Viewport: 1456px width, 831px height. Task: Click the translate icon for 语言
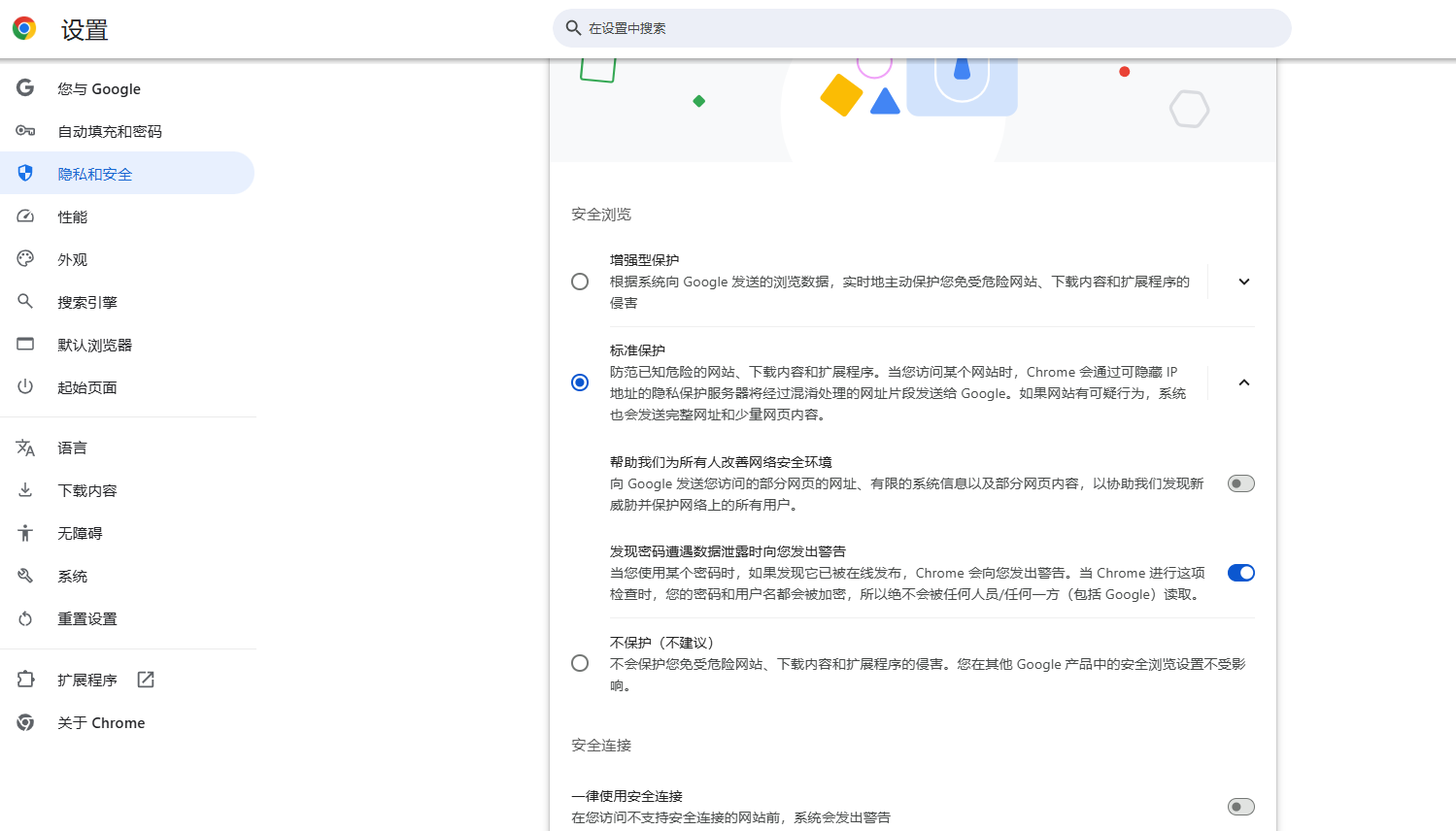click(25, 448)
